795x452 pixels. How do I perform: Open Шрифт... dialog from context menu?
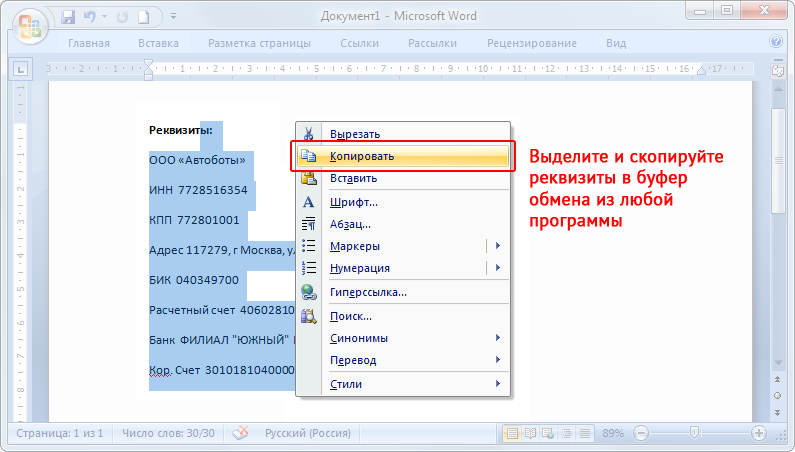click(403, 202)
